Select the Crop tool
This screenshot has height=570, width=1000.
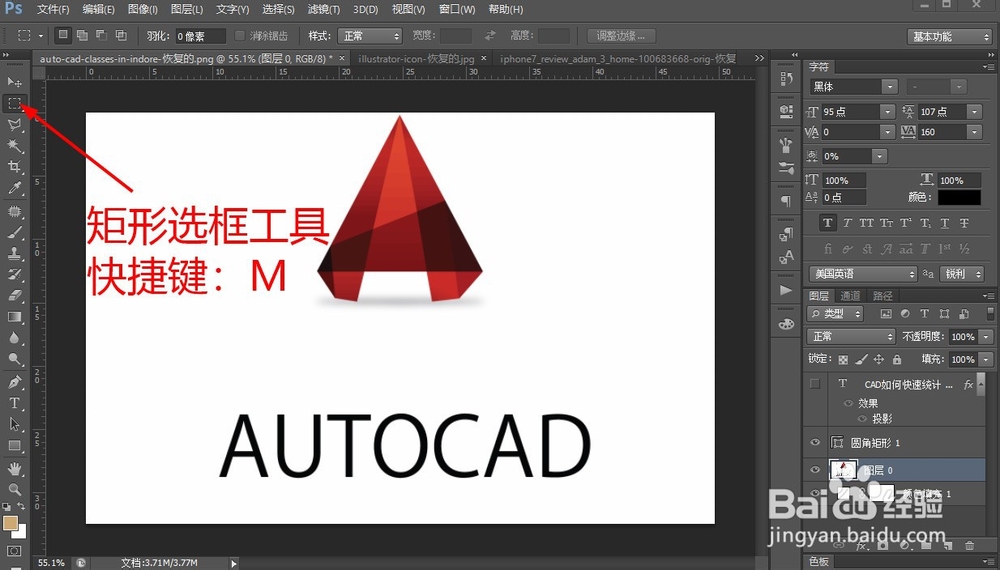click(x=14, y=167)
